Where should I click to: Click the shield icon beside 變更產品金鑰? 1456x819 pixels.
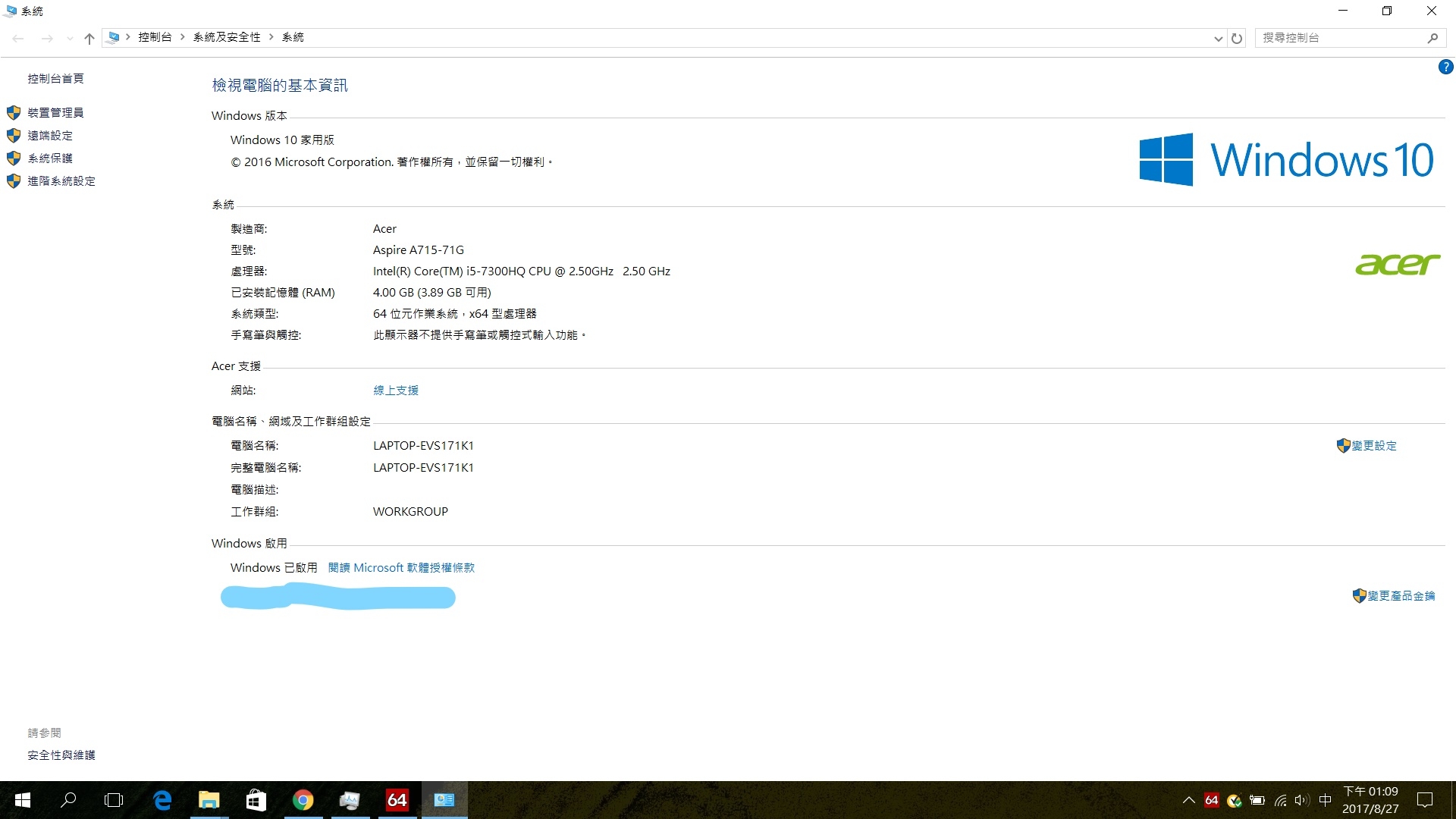[x=1359, y=596]
